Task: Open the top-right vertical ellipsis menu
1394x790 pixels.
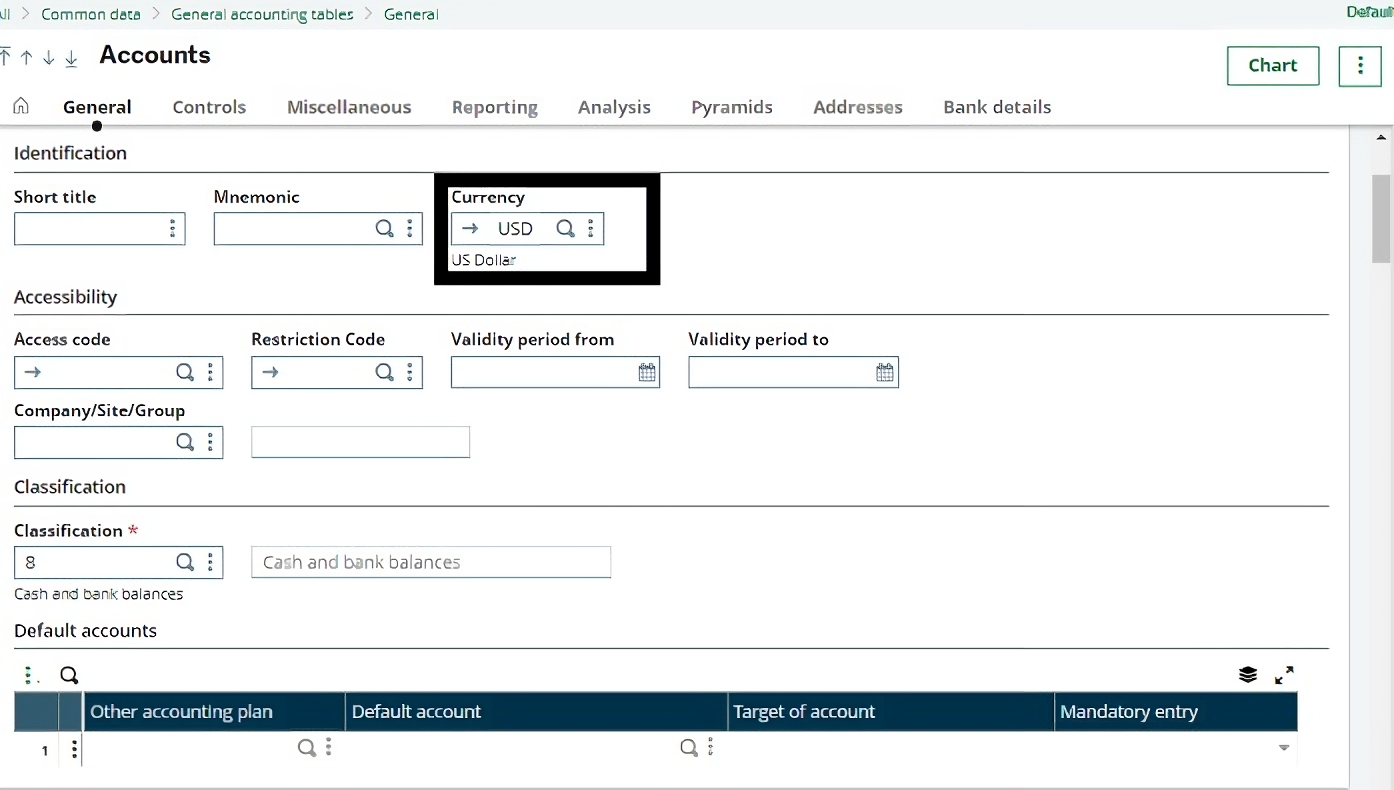Action: pos(1360,65)
